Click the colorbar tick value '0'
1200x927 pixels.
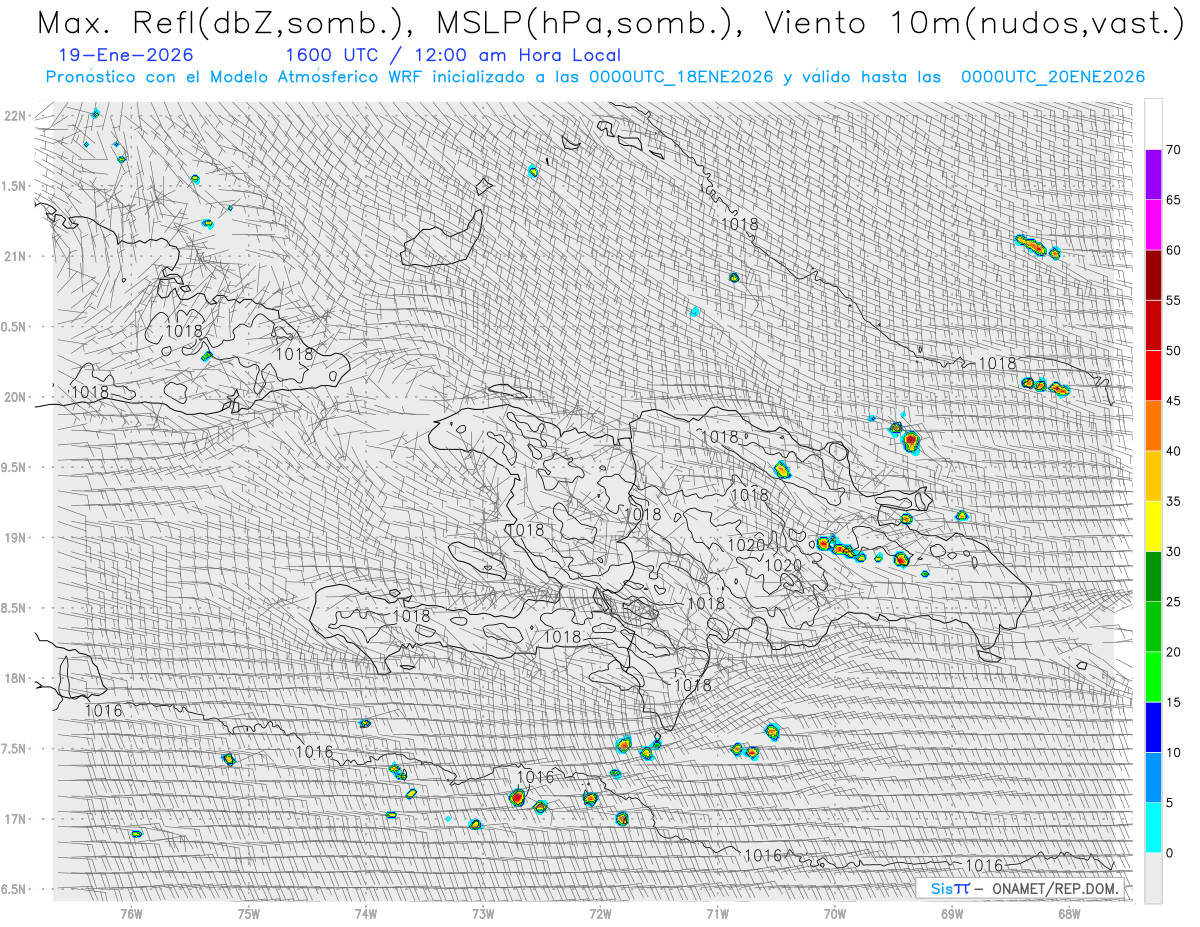click(x=1171, y=853)
